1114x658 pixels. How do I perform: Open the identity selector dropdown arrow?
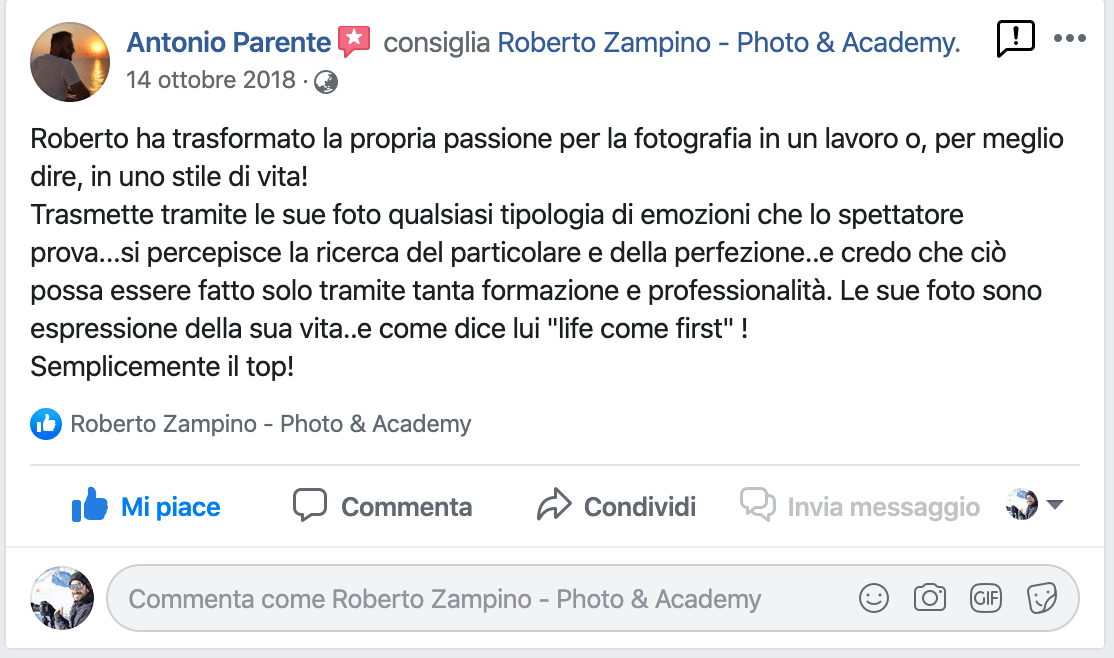point(1054,505)
